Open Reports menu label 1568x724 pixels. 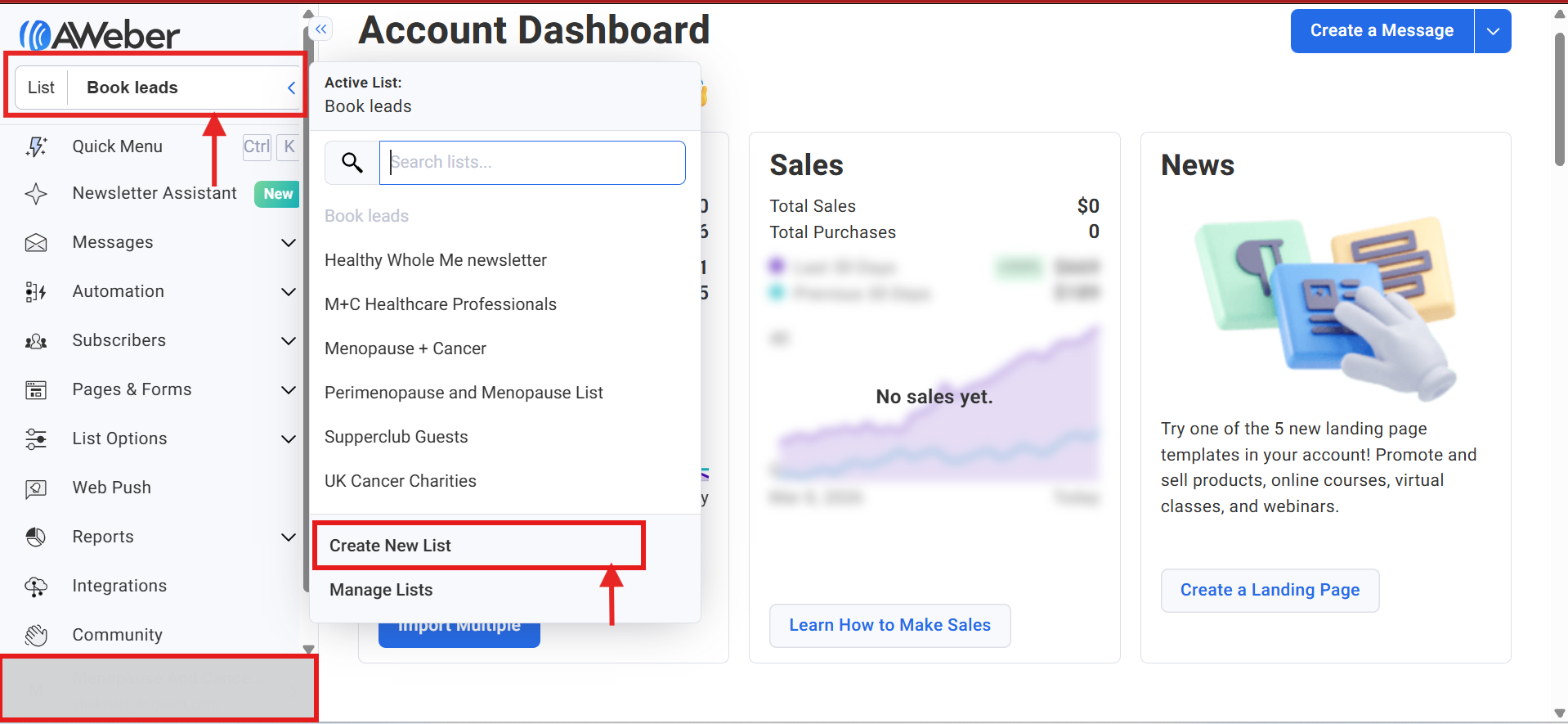(x=103, y=537)
